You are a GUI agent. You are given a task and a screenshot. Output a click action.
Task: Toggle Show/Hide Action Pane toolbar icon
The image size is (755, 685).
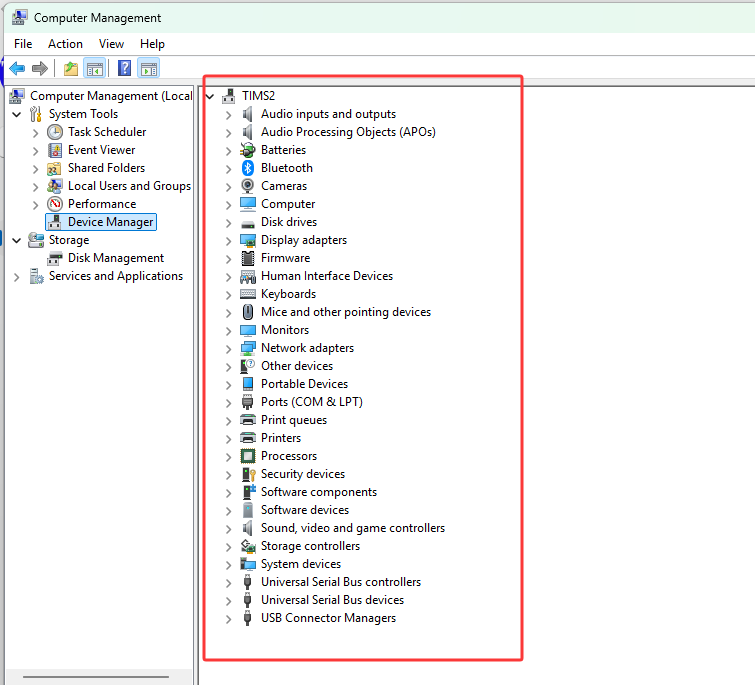coord(149,68)
